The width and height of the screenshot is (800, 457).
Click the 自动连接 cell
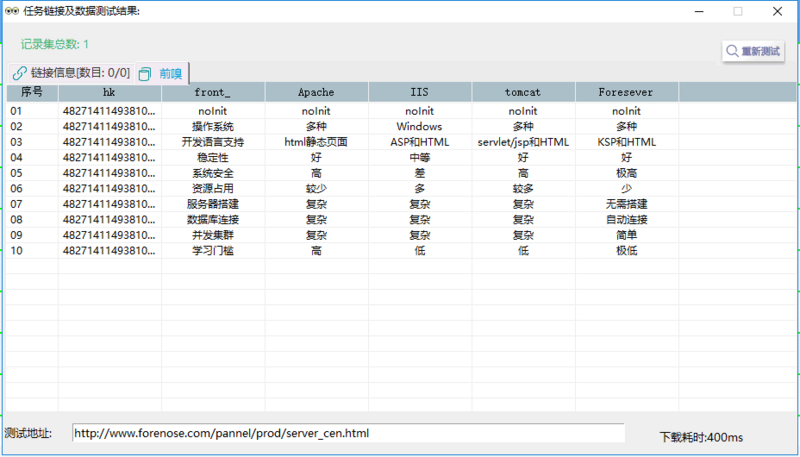627,220
